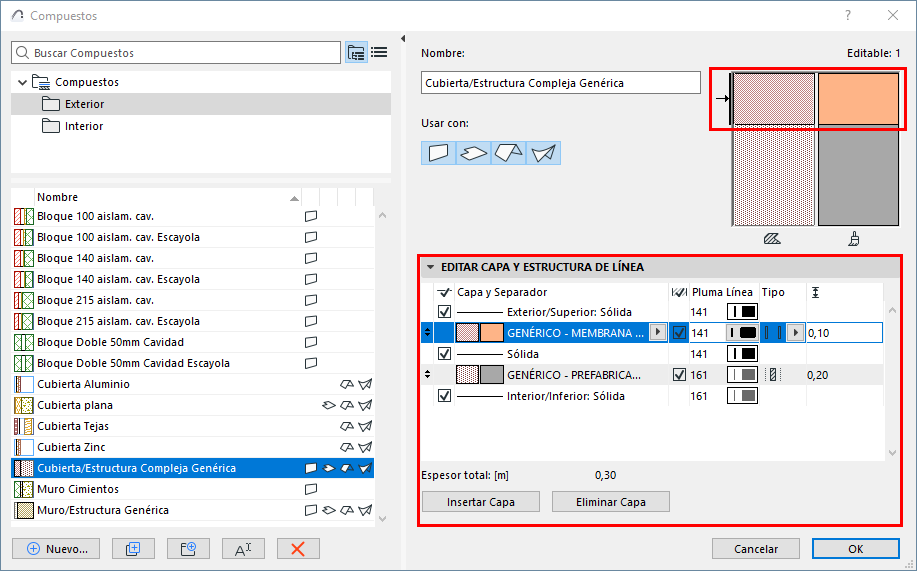The height and width of the screenshot is (571, 917).
Task: Collapse EDITAR CAPA Y ESTRUCTURA DE LÍNEA panel
Action: 430,267
